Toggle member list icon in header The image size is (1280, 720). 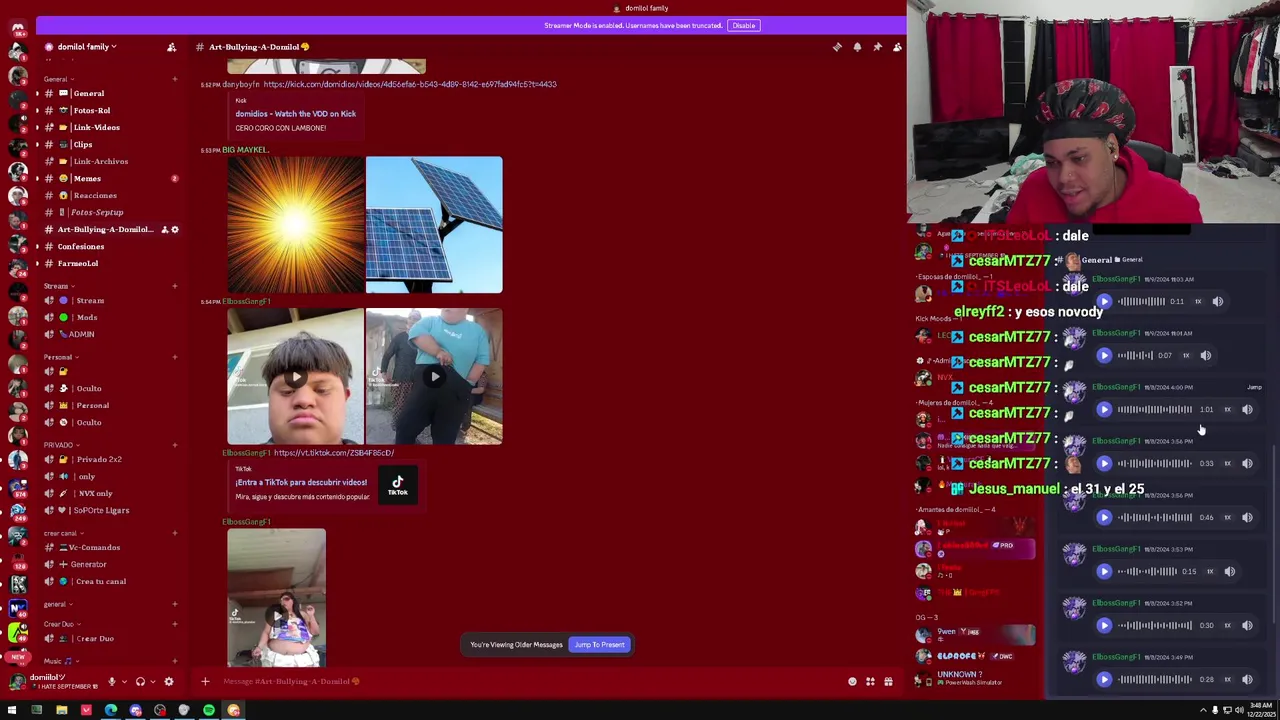897,47
